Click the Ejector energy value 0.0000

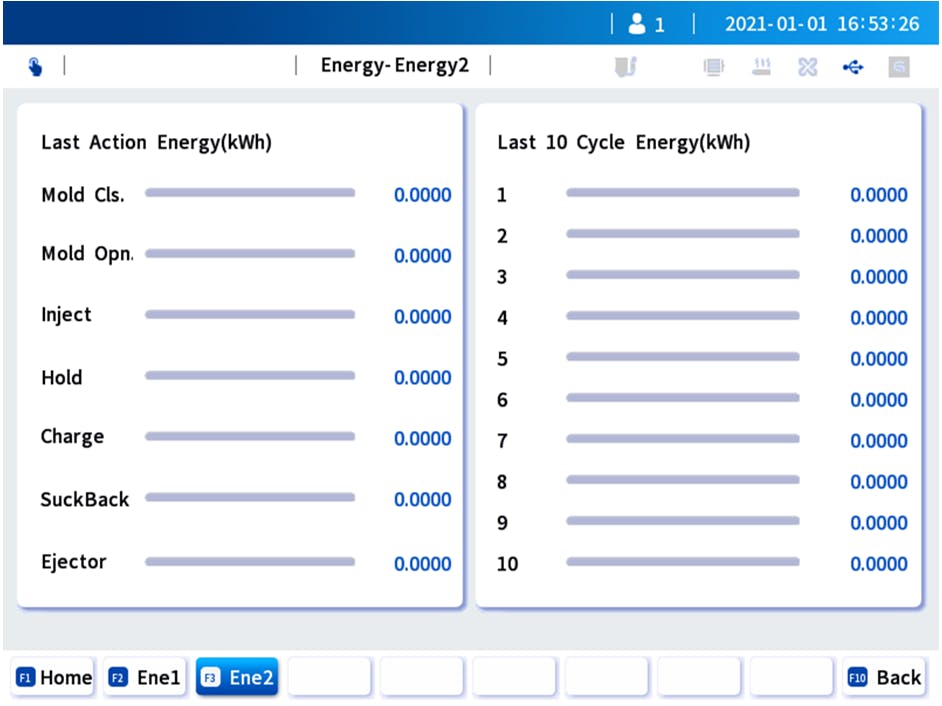coord(422,564)
